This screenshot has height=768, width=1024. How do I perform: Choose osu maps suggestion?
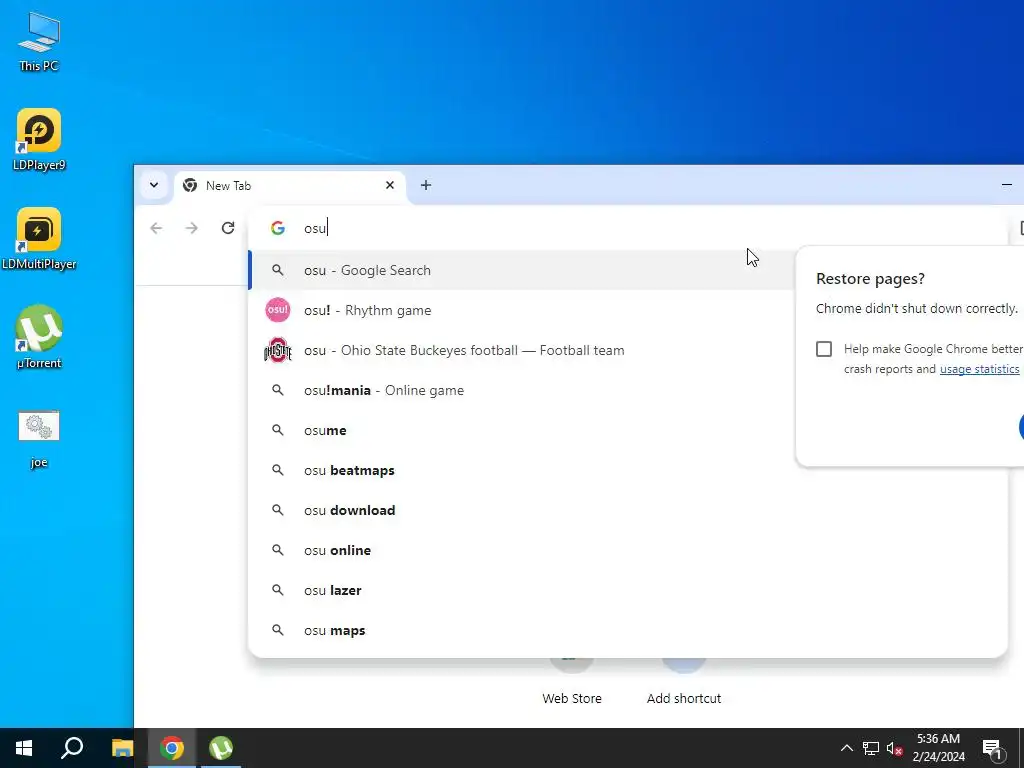(x=627, y=630)
